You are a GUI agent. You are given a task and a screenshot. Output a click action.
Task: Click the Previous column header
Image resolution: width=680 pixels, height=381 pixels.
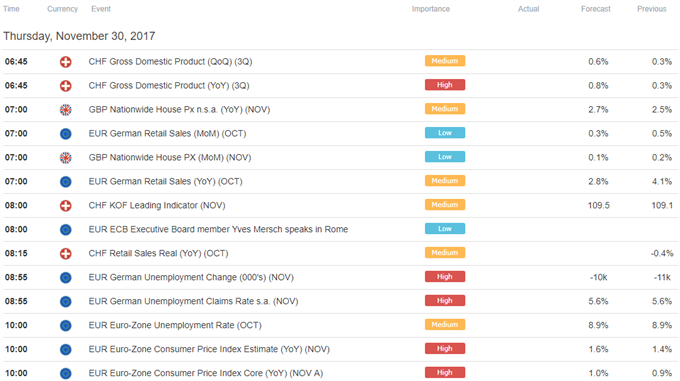[x=651, y=9]
